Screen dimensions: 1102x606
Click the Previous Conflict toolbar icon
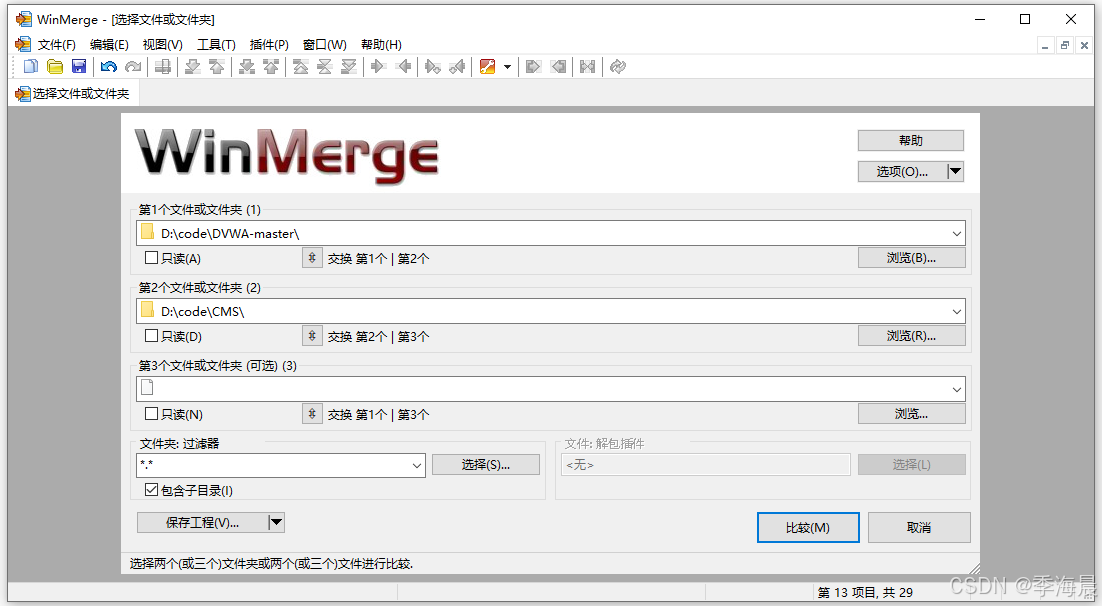click(x=271, y=67)
